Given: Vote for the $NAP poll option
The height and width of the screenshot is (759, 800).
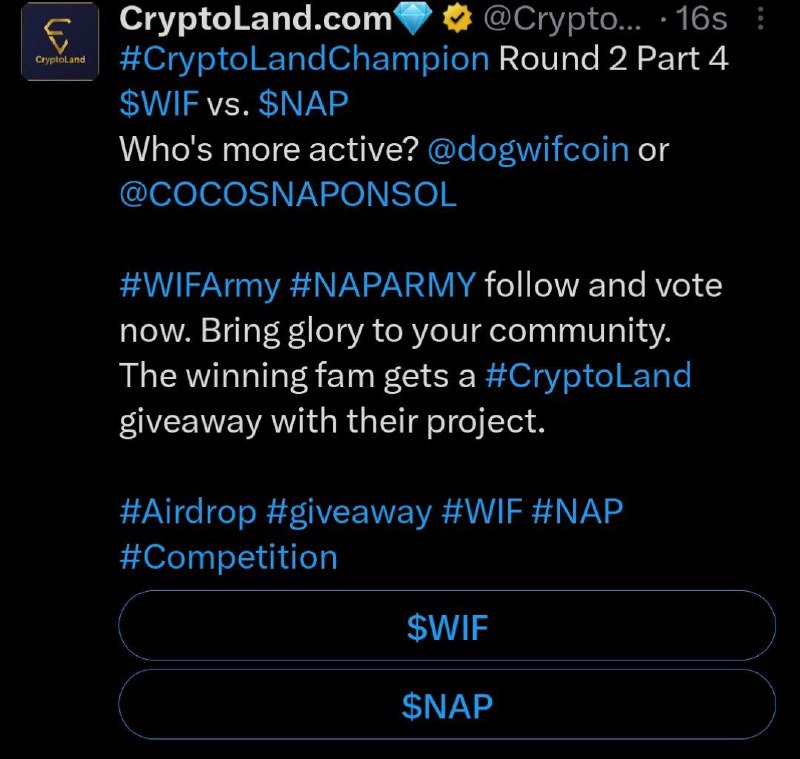Looking at the screenshot, I should click(447, 705).
